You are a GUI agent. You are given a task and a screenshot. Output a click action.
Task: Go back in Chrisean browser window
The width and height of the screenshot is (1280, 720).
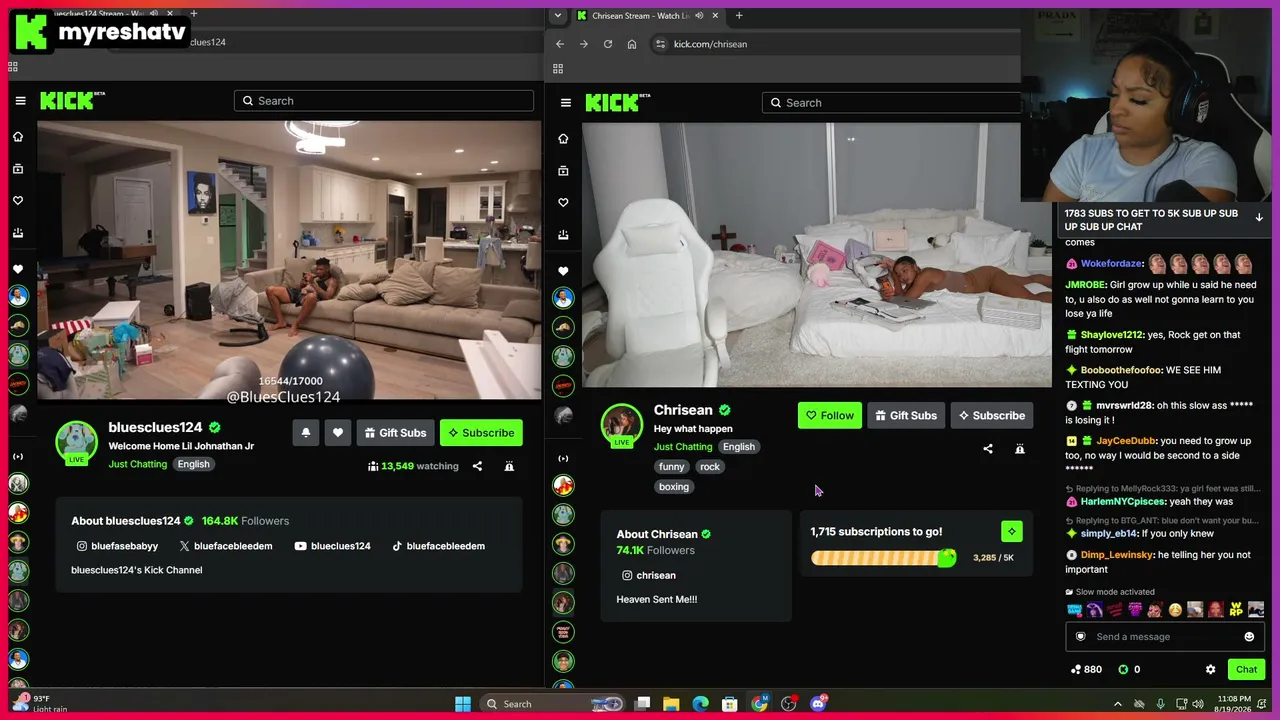coord(560,44)
